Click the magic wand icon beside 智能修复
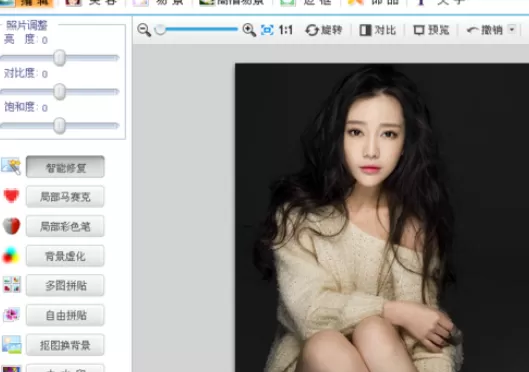Viewport: 529px width, 372px height. click(x=11, y=166)
